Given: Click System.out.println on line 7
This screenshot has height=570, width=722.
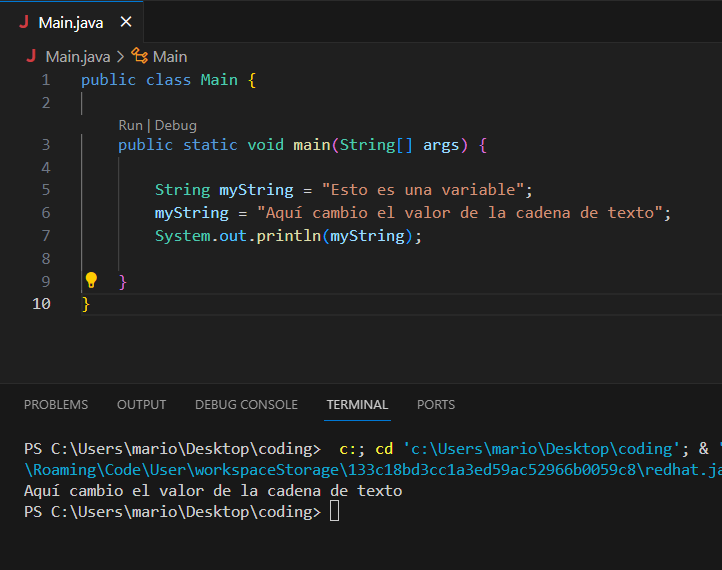Looking at the screenshot, I should pos(238,236).
